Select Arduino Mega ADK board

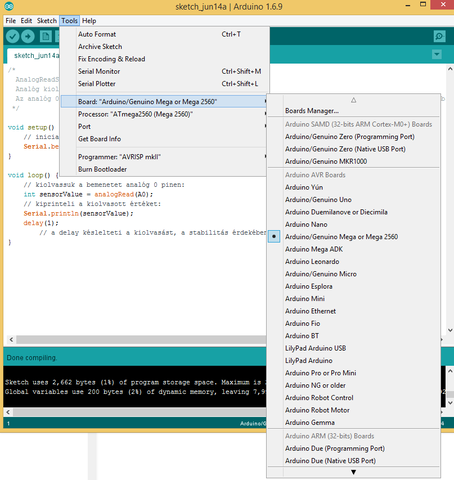354,249
